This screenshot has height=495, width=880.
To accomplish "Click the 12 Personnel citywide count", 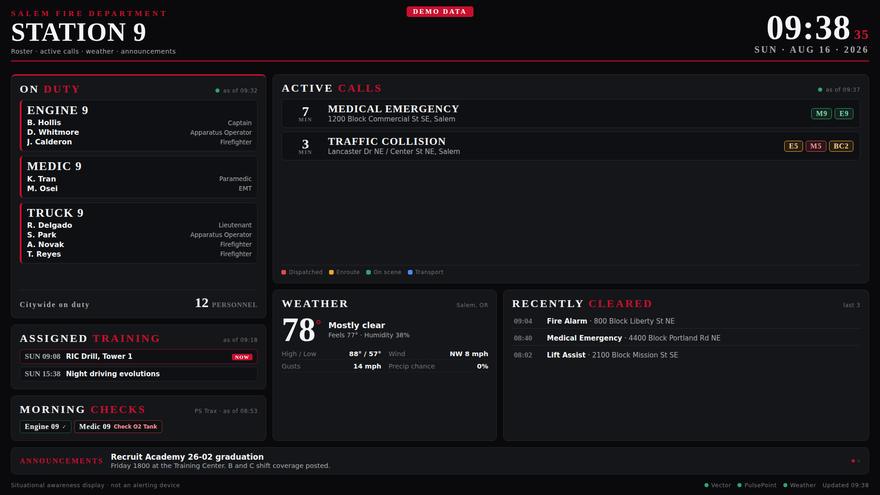I will (226, 304).
